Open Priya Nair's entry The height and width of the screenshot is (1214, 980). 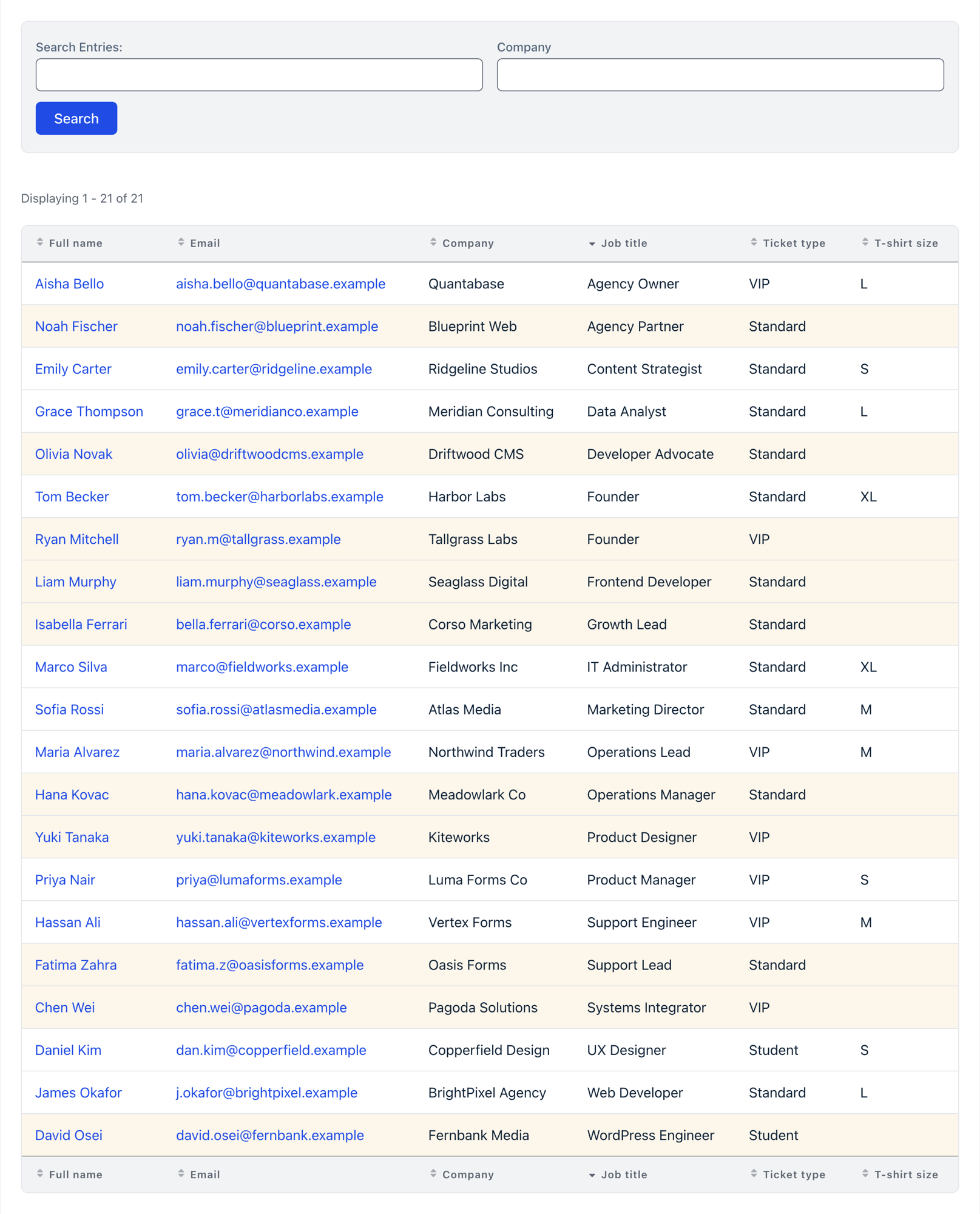click(x=65, y=880)
